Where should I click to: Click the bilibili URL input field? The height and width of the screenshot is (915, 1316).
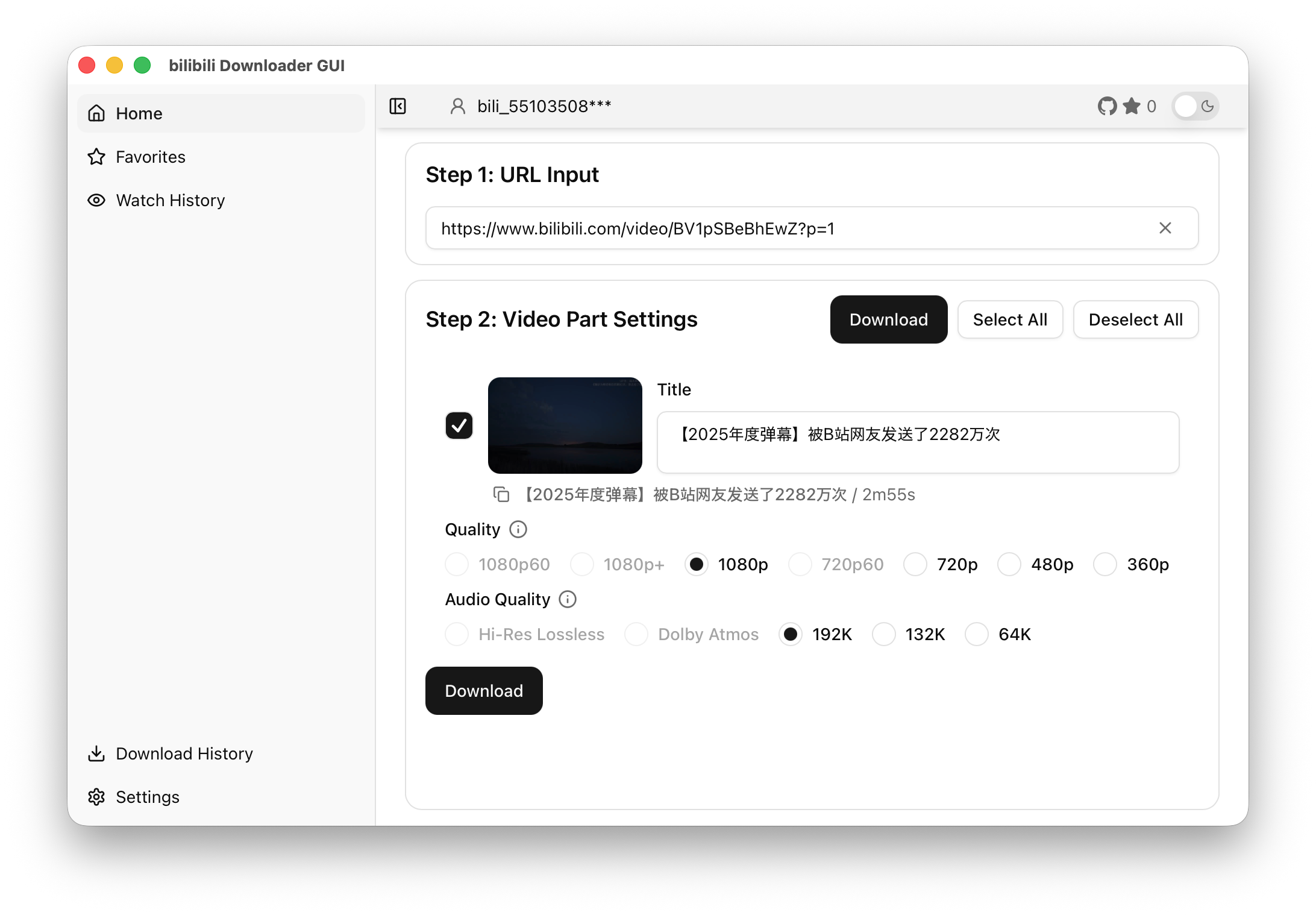pyautogui.click(x=812, y=228)
